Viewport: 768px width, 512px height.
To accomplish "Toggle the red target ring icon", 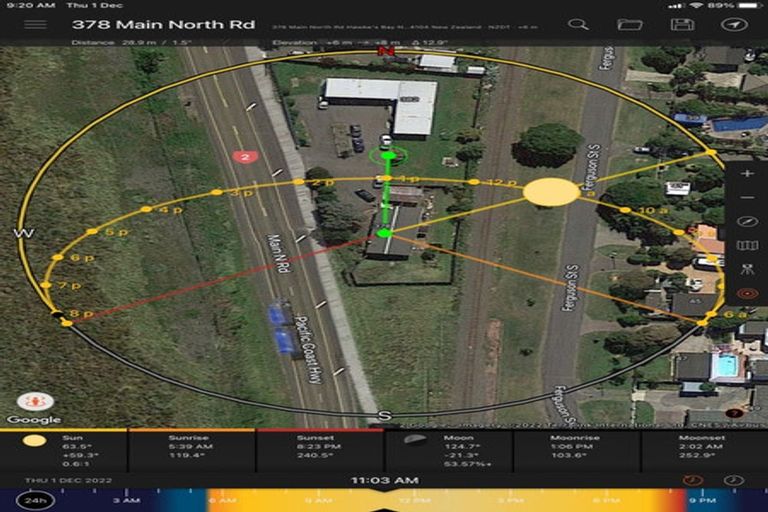I will pyautogui.click(x=746, y=294).
